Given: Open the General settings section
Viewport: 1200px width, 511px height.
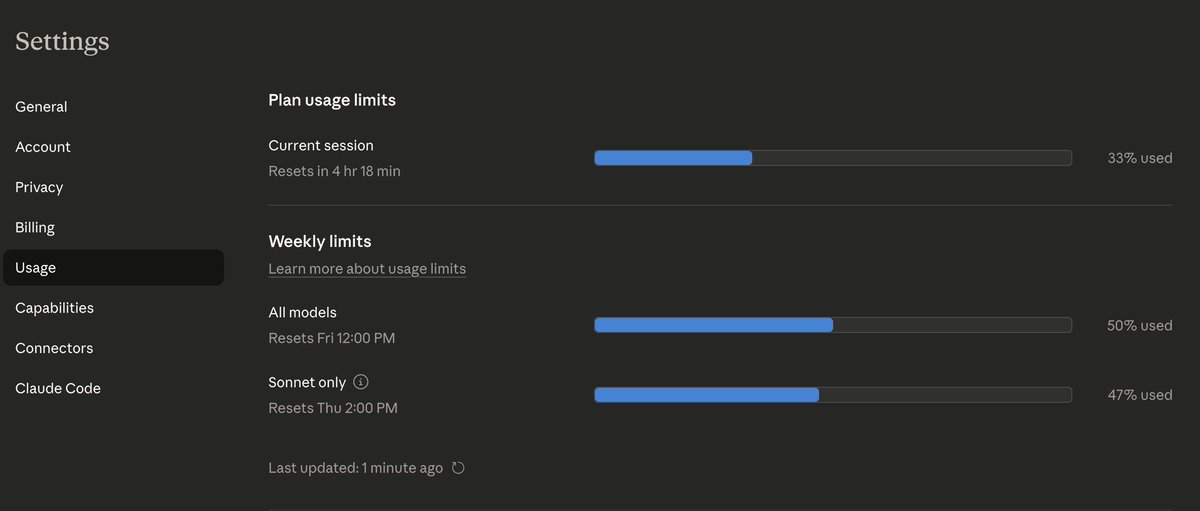Looking at the screenshot, I should 41,107.
